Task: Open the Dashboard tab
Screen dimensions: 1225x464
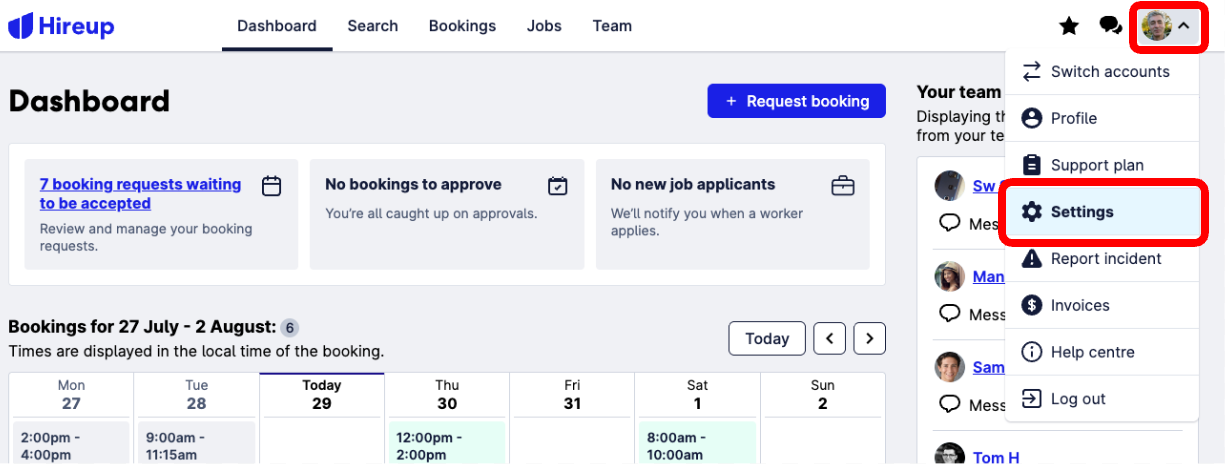Action: (277, 26)
